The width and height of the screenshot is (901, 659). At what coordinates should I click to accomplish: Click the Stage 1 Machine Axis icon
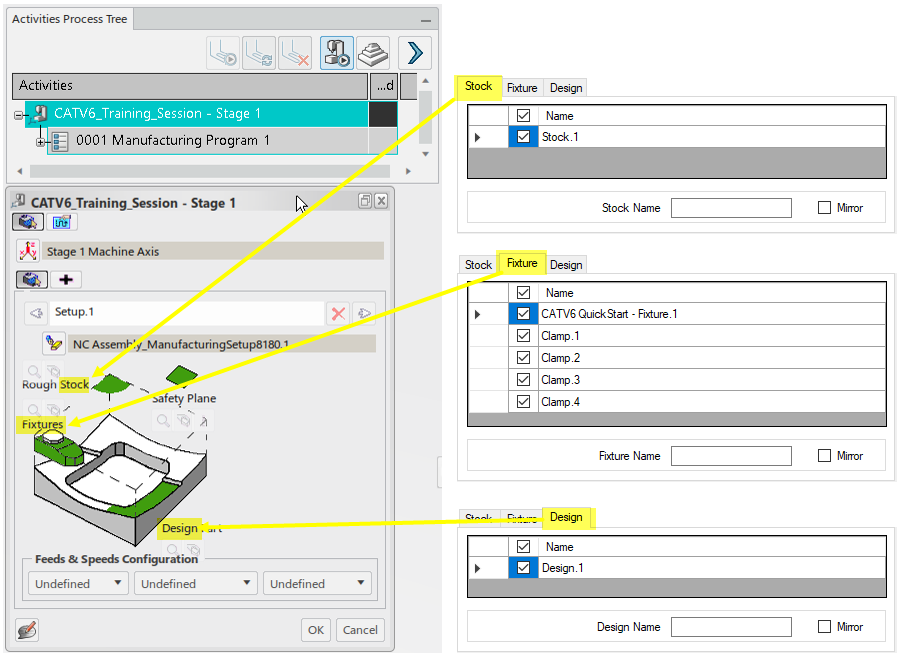(x=28, y=251)
